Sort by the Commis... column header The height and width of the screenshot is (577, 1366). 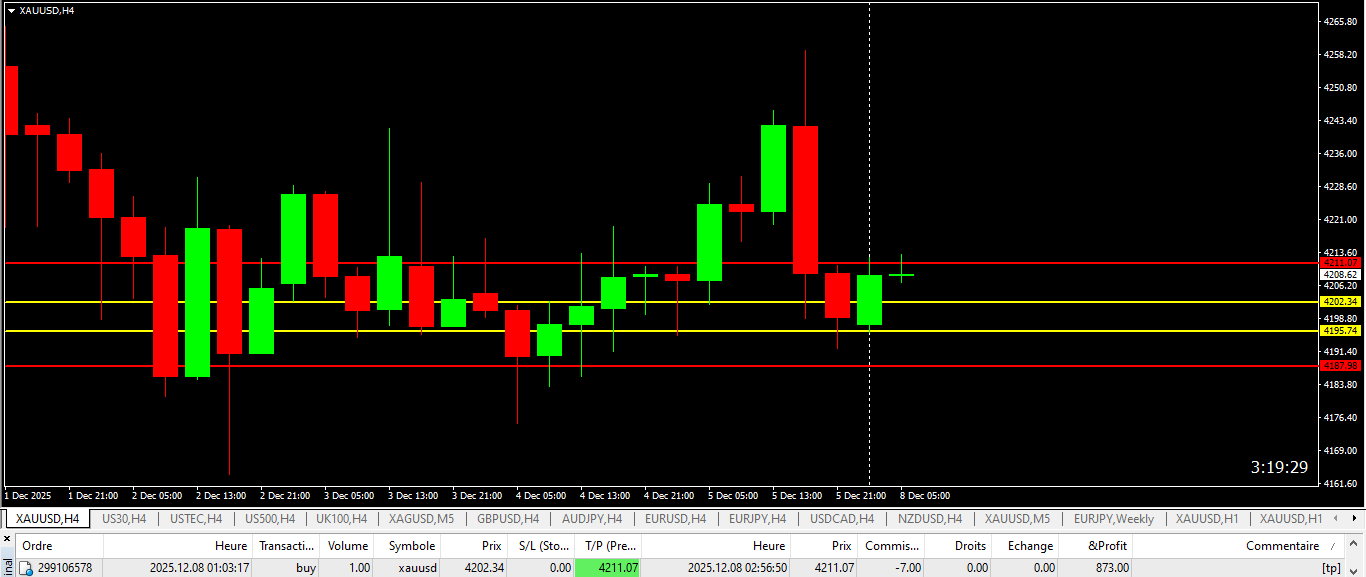point(891,546)
